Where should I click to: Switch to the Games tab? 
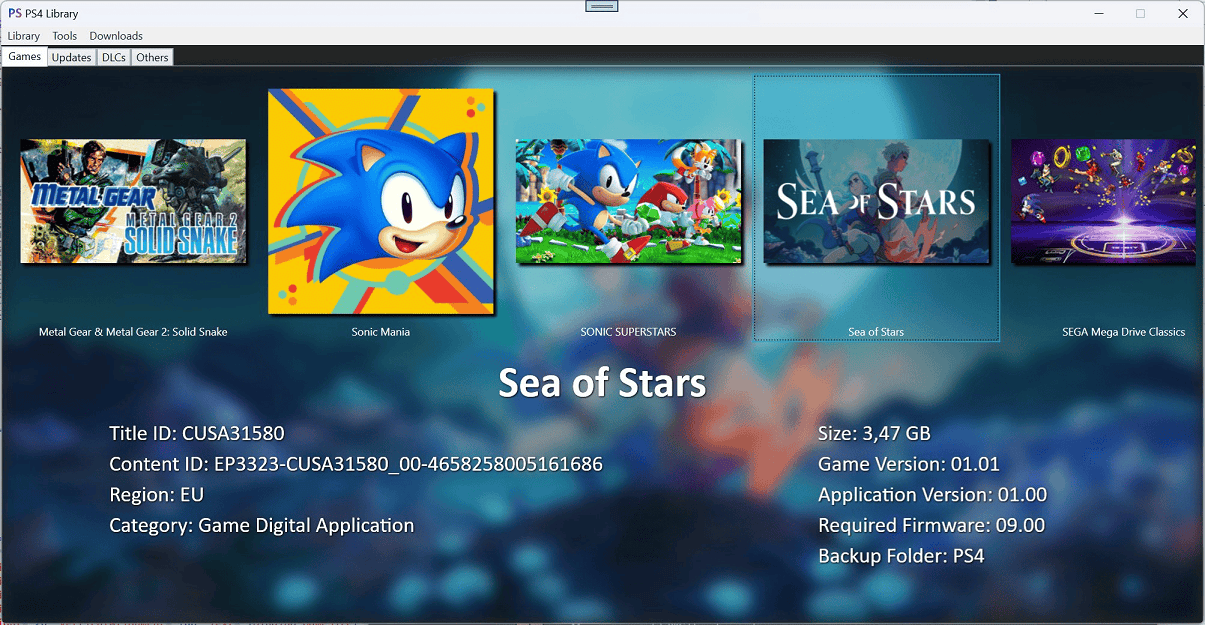click(x=24, y=57)
